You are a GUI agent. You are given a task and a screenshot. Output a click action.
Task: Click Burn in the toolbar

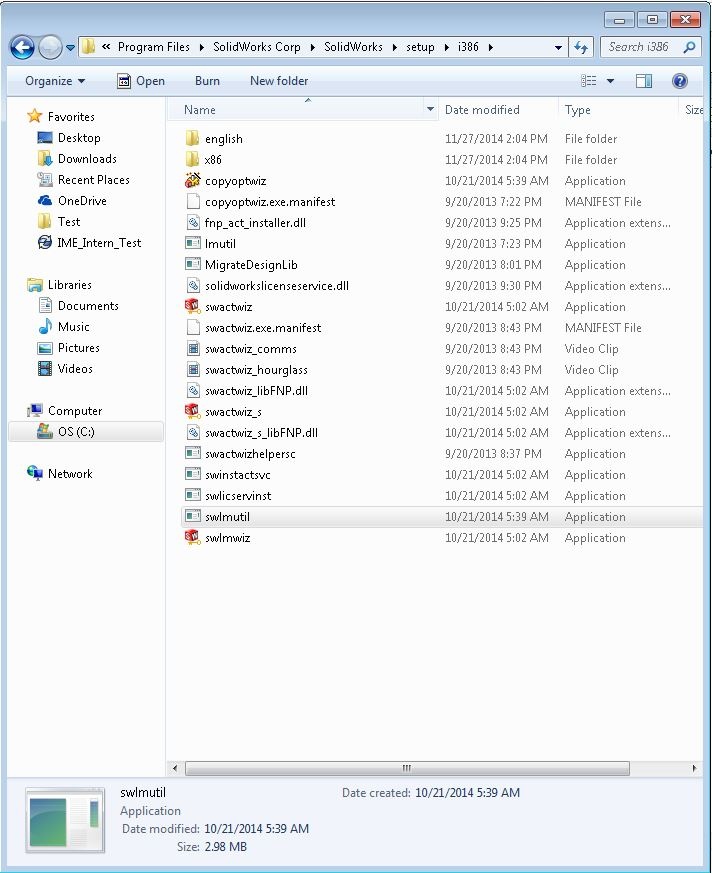(207, 81)
